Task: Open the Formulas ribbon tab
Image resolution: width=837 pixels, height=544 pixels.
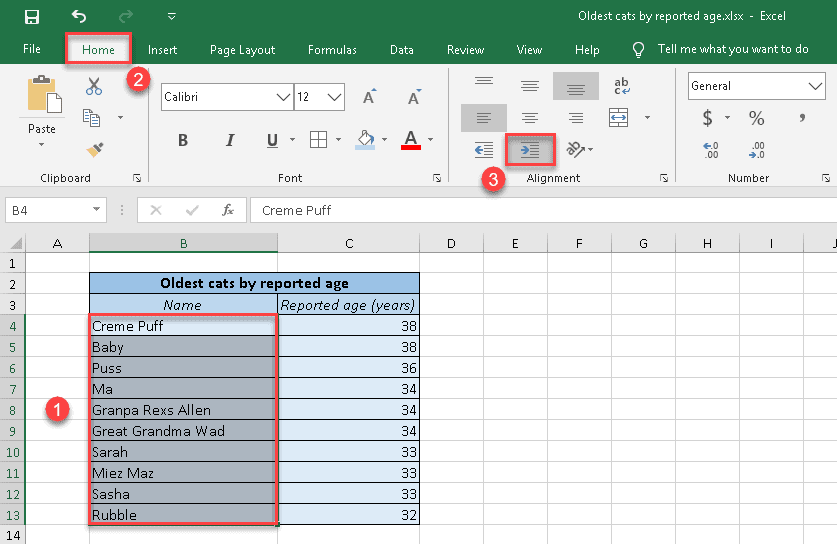Action: (x=332, y=50)
